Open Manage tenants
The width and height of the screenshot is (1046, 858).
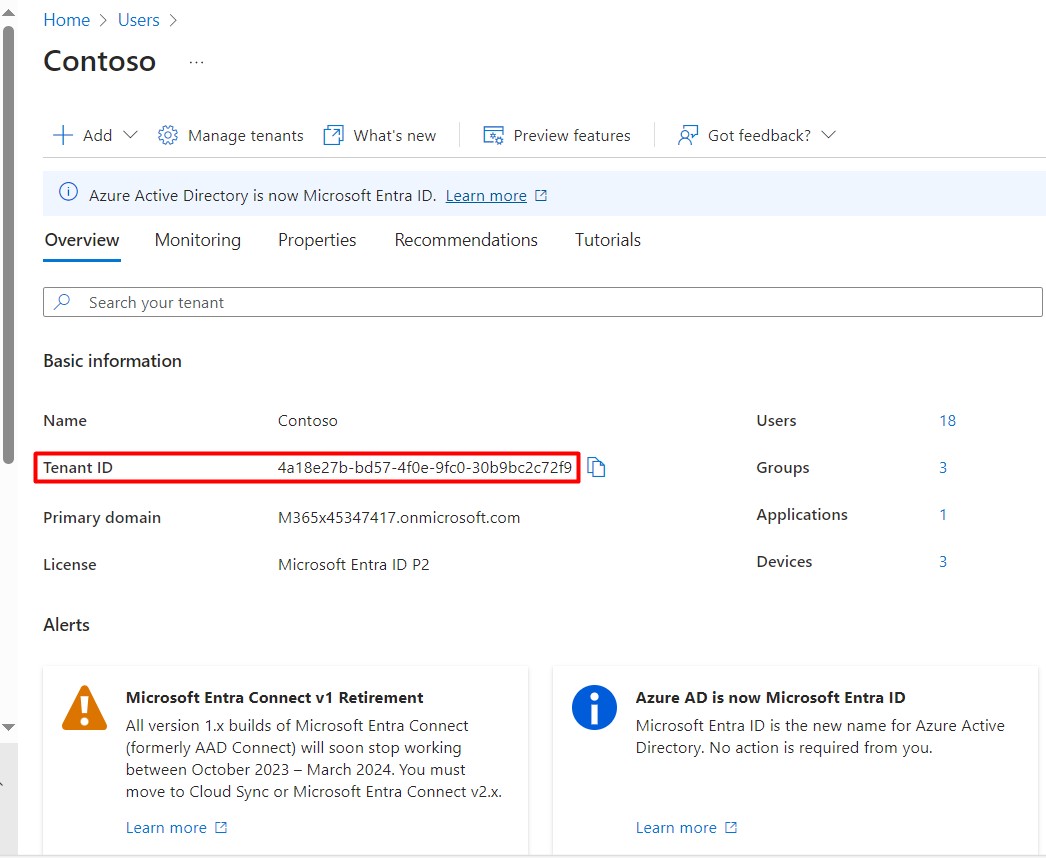245,135
